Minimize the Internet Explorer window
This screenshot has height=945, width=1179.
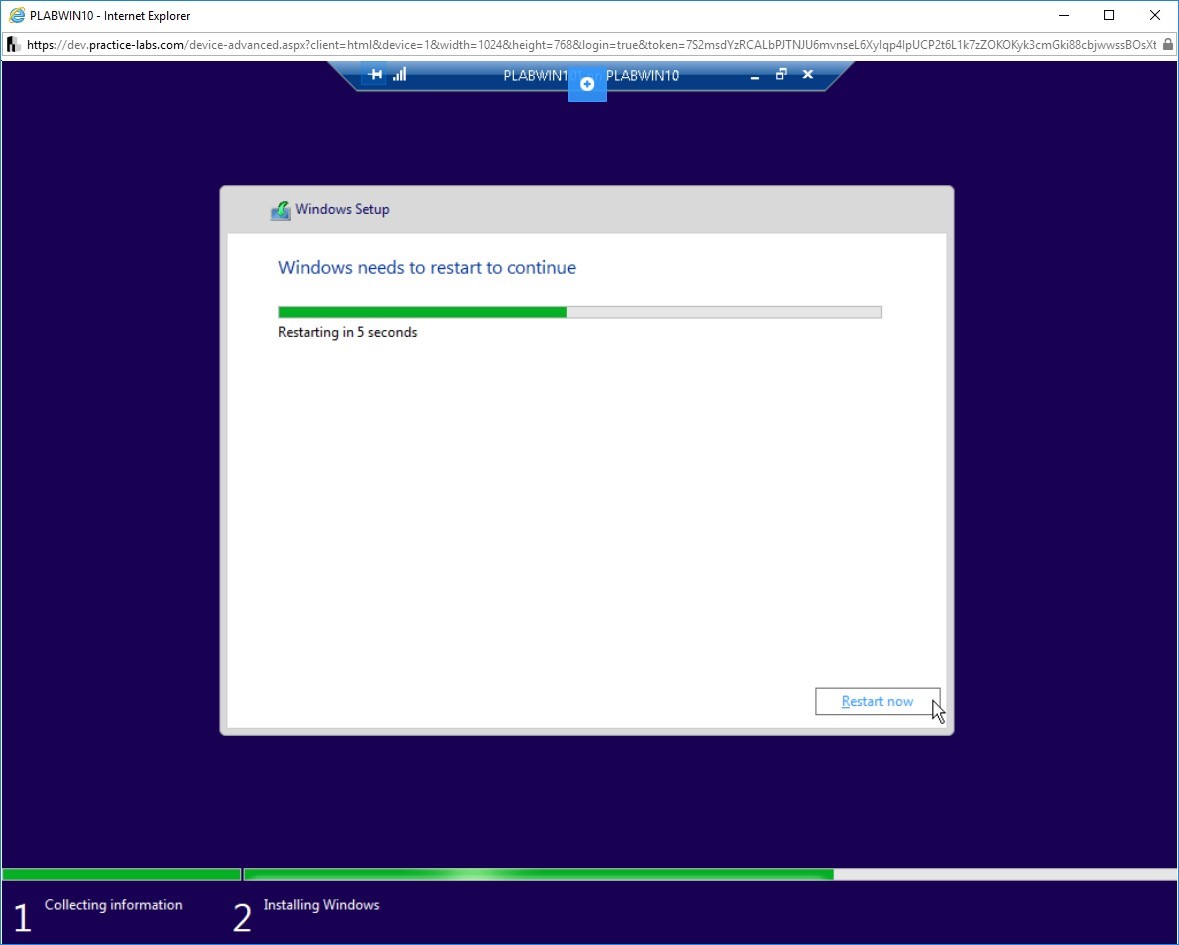click(x=1064, y=15)
